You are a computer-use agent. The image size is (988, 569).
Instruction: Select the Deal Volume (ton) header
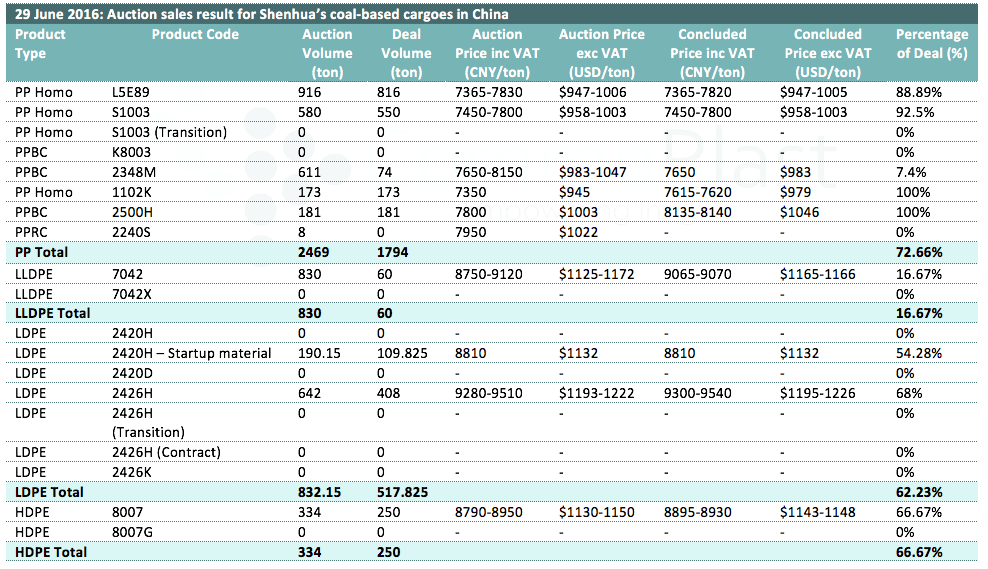pyautogui.click(x=406, y=53)
